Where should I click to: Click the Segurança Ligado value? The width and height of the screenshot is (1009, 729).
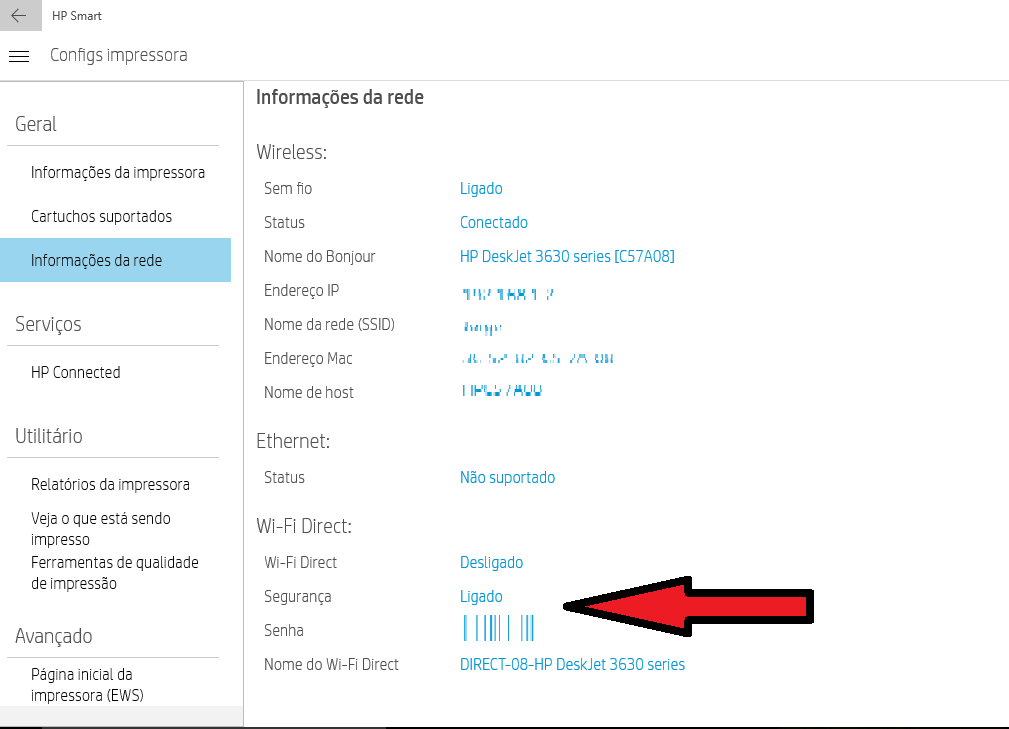pos(481,596)
